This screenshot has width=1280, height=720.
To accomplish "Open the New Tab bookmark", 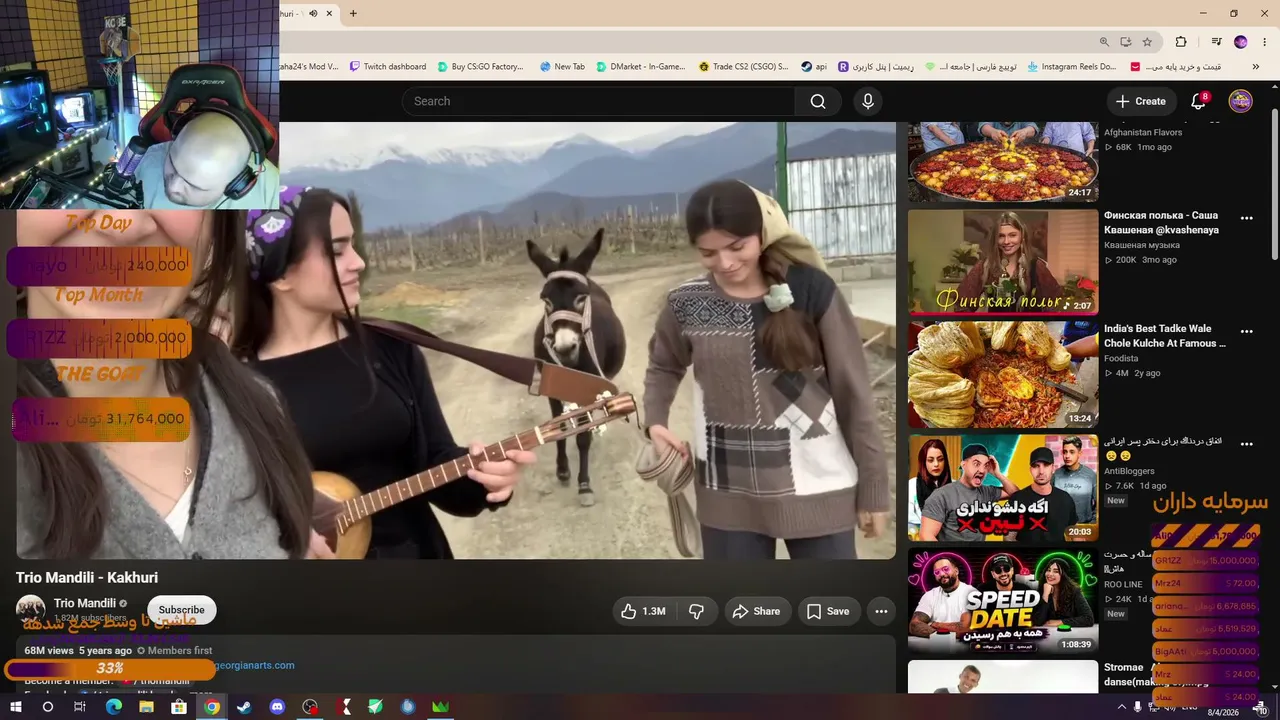I will click(x=562, y=67).
